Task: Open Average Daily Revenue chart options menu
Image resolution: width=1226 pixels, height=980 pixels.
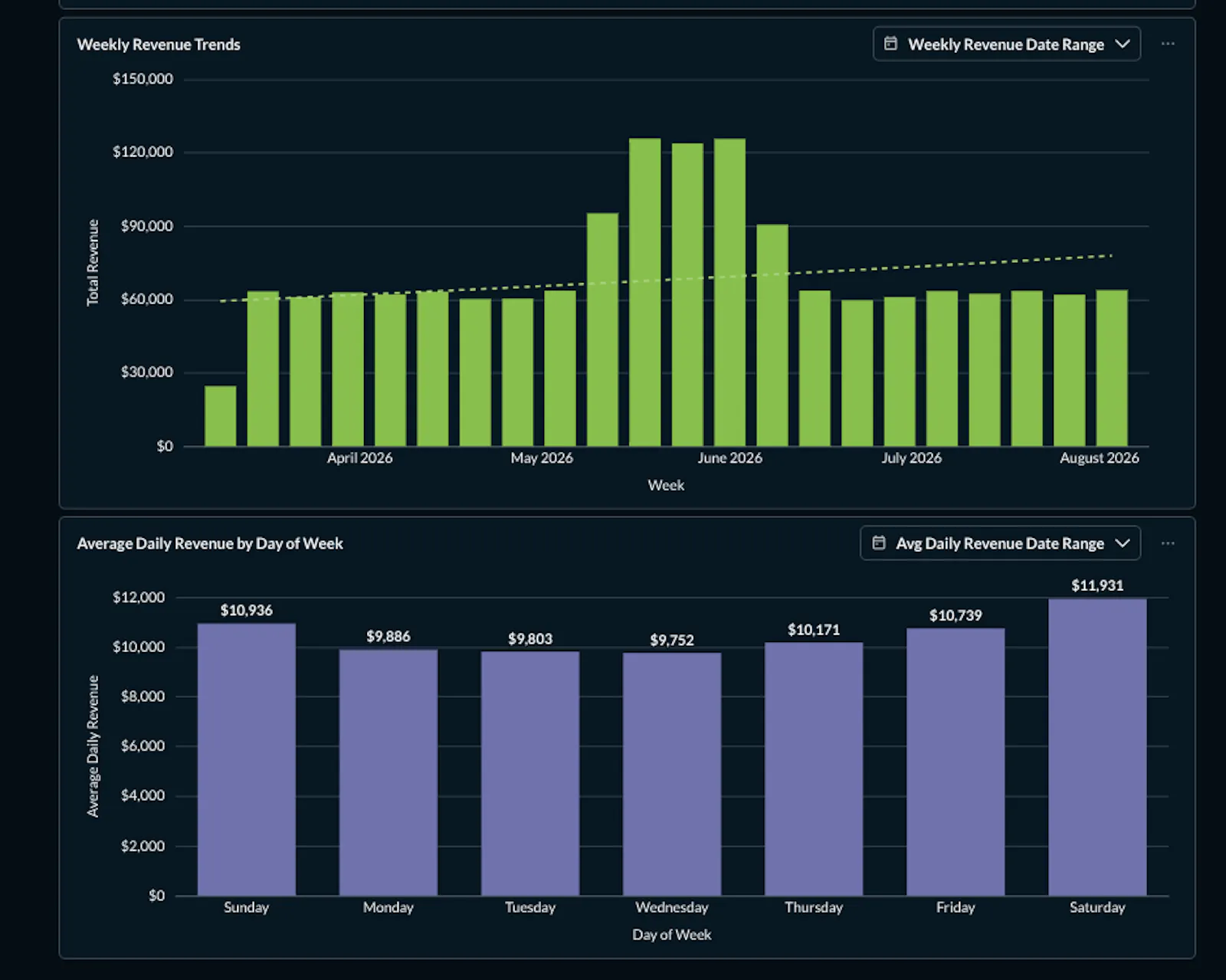Action: pos(1168,543)
